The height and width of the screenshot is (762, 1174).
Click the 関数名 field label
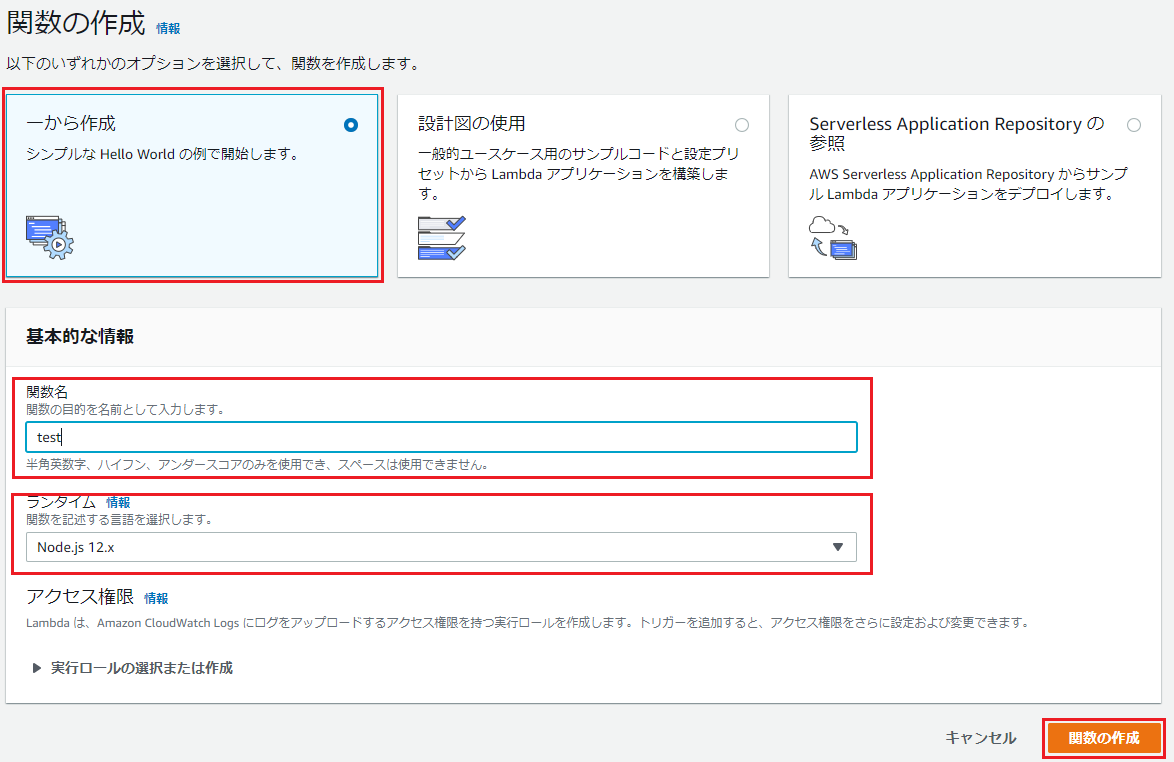pyautogui.click(x=47, y=391)
